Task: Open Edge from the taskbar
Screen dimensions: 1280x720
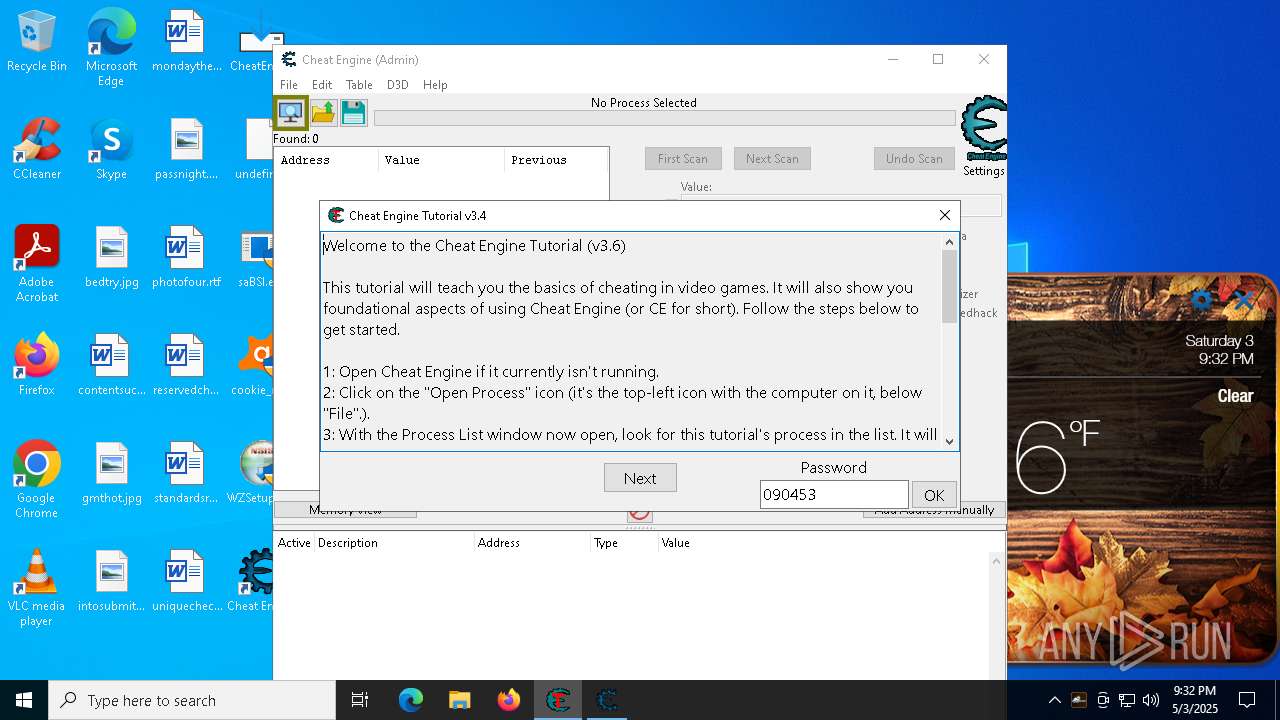Action: point(411,700)
